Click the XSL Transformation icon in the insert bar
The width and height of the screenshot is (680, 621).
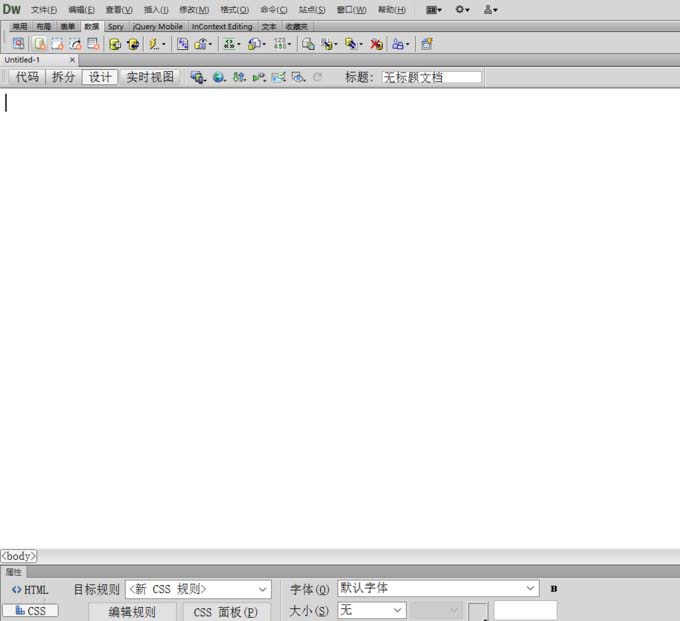coord(427,44)
